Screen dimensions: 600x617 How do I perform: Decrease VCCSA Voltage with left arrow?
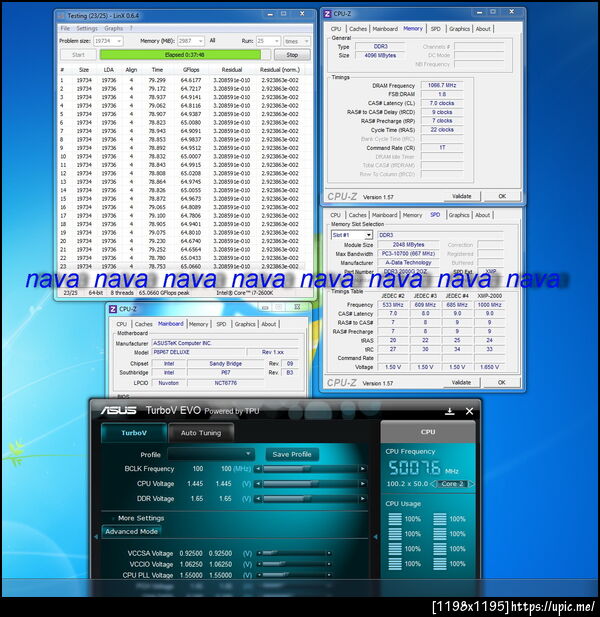[x=259, y=553]
